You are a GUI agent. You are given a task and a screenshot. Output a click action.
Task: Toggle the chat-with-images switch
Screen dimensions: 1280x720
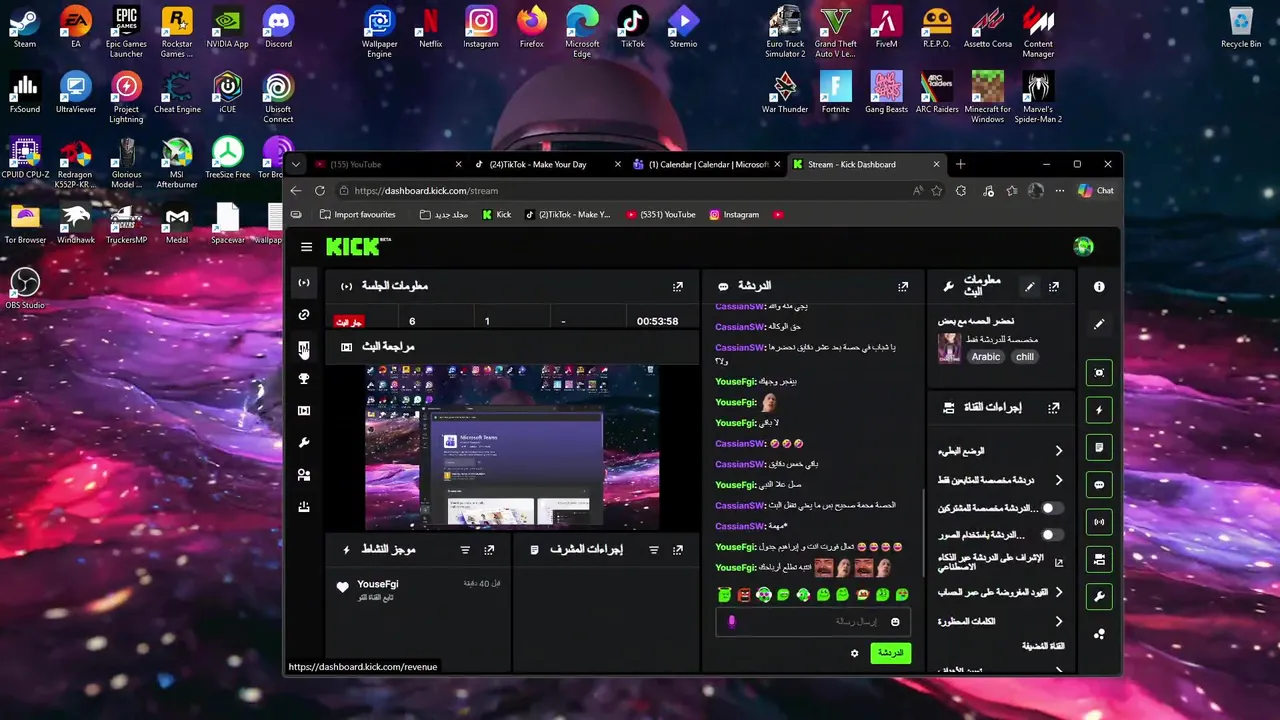pyautogui.click(x=1051, y=535)
